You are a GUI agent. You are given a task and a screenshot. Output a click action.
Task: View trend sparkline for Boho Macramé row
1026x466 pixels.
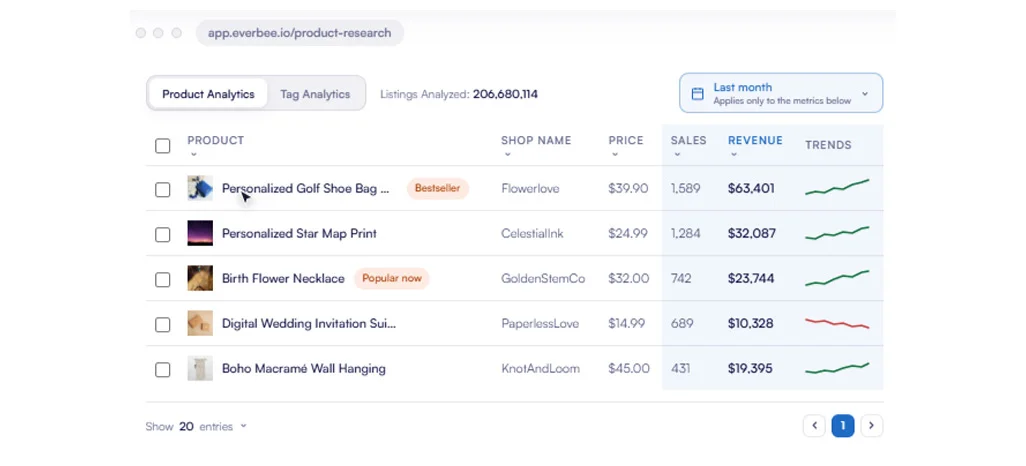(837, 368)
